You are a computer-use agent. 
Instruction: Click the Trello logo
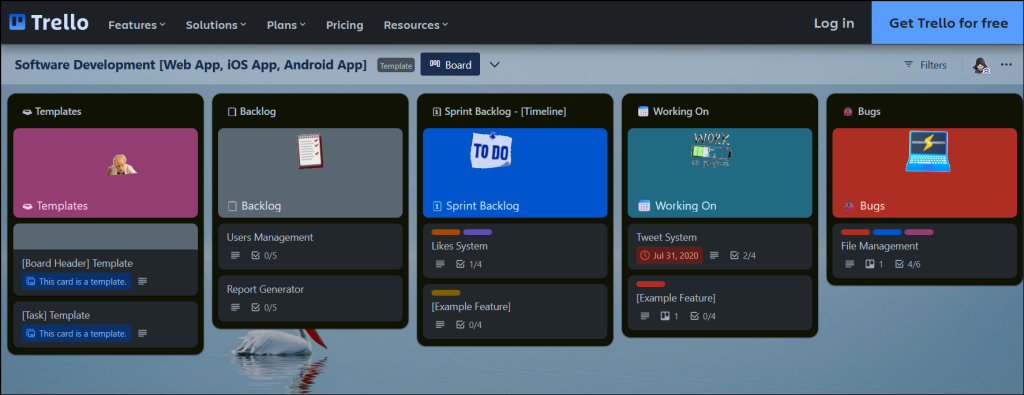click(x=48, y=22)
